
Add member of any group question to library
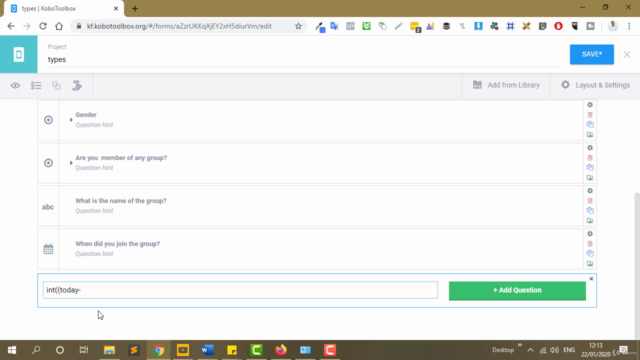590,178
